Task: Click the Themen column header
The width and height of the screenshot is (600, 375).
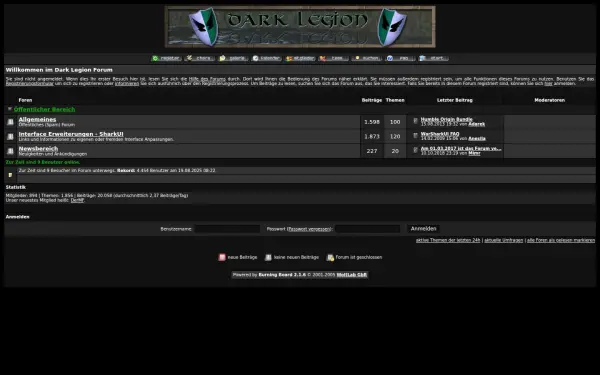Action: [x=395, y=100]
